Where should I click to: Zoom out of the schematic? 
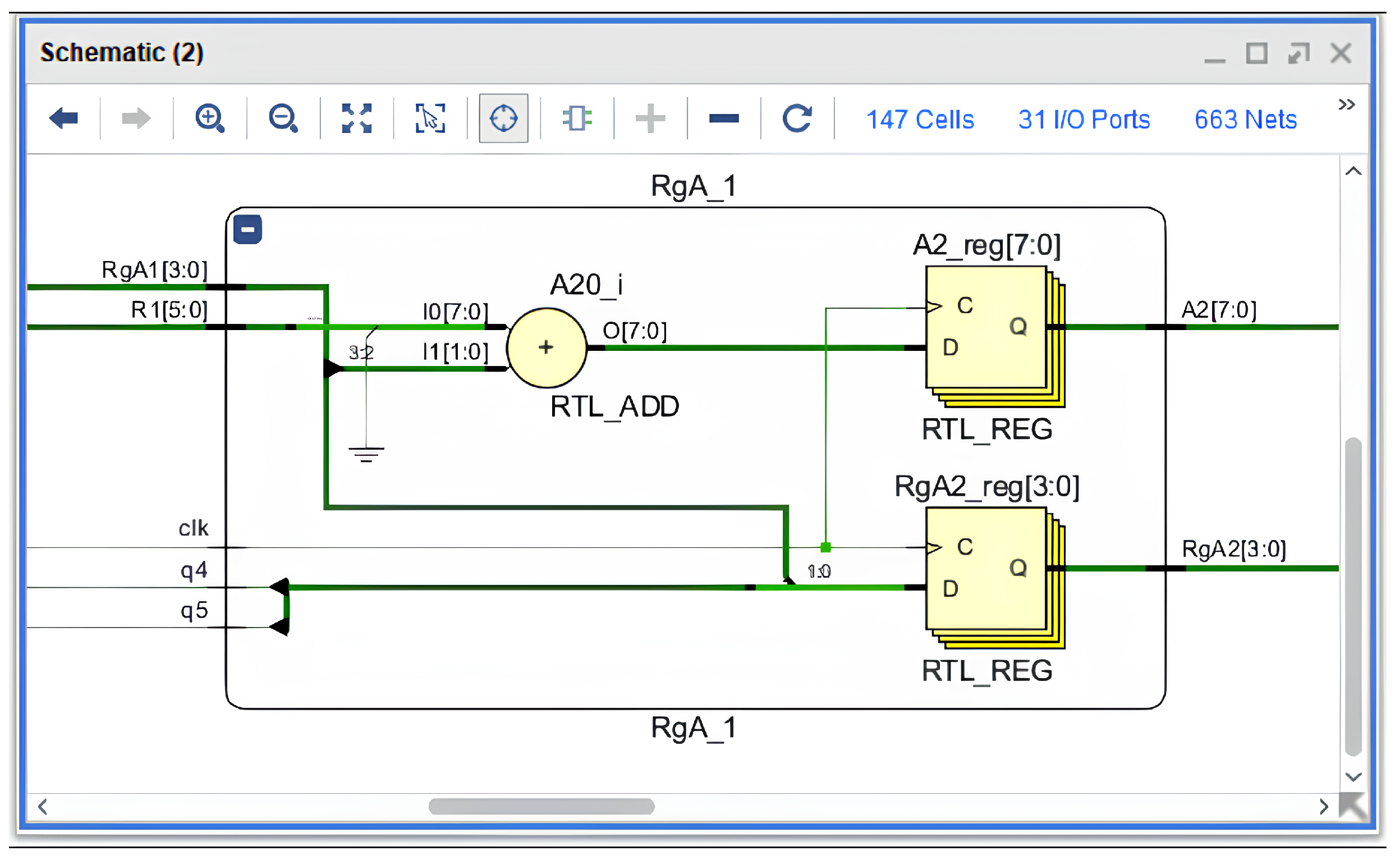(283, 118)
